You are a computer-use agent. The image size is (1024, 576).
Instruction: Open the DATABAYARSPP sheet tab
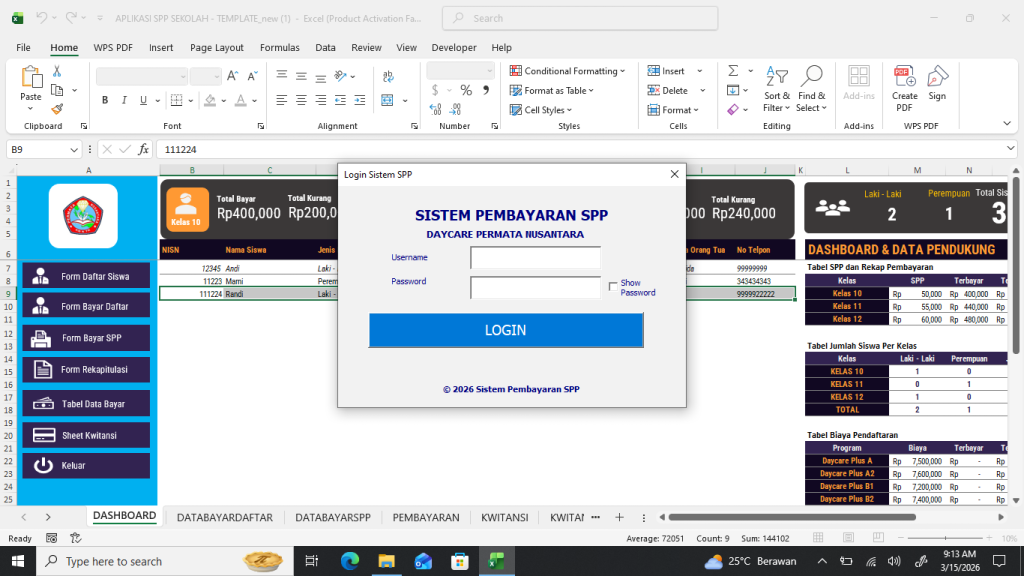pos(332,517)
